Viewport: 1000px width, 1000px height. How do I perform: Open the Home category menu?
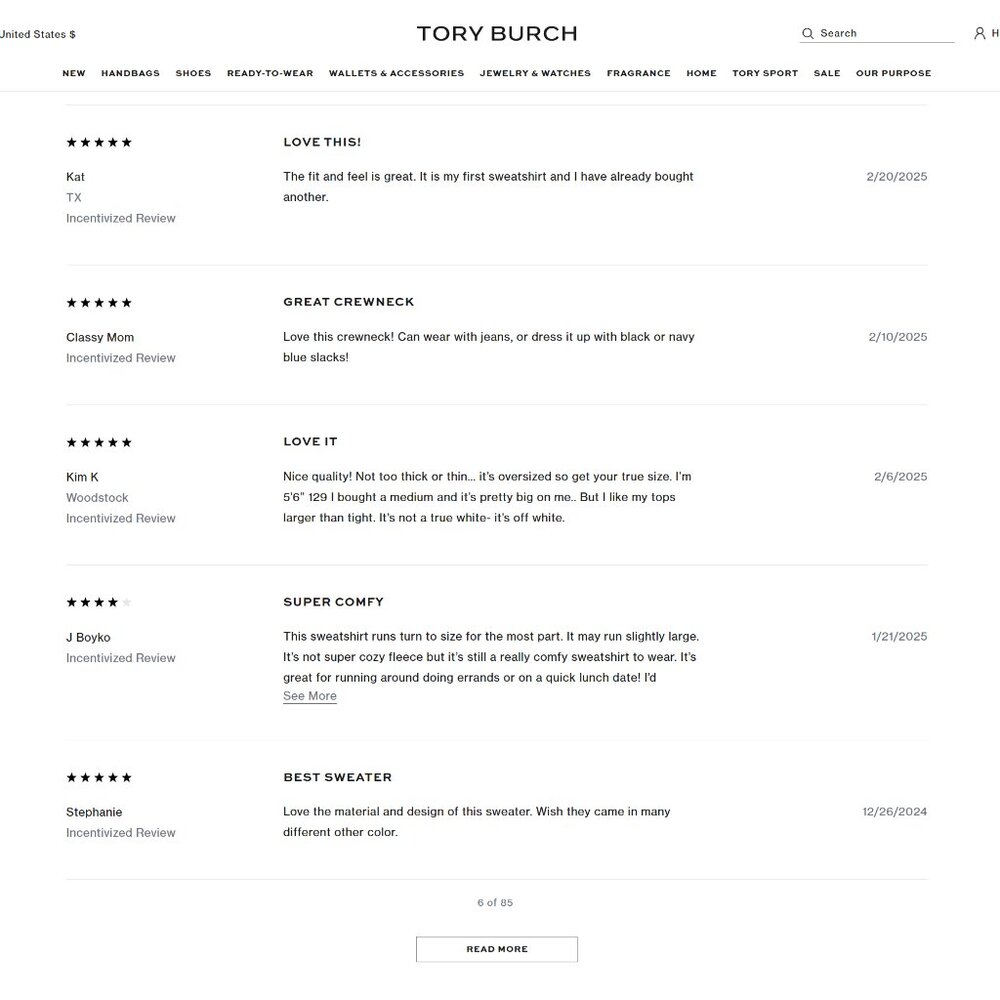click(701, 74)
